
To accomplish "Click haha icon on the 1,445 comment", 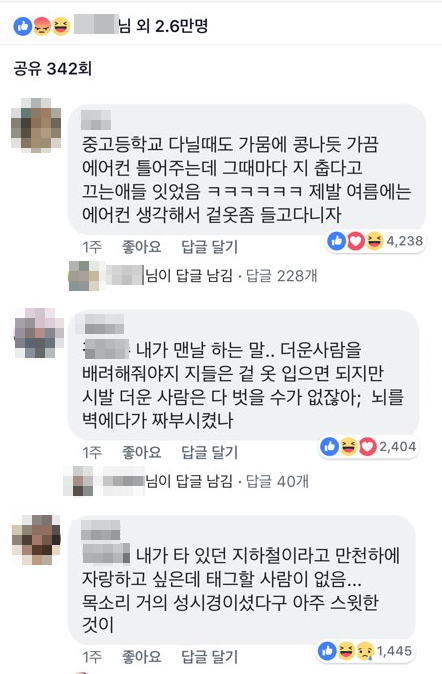I will point(346,651).
